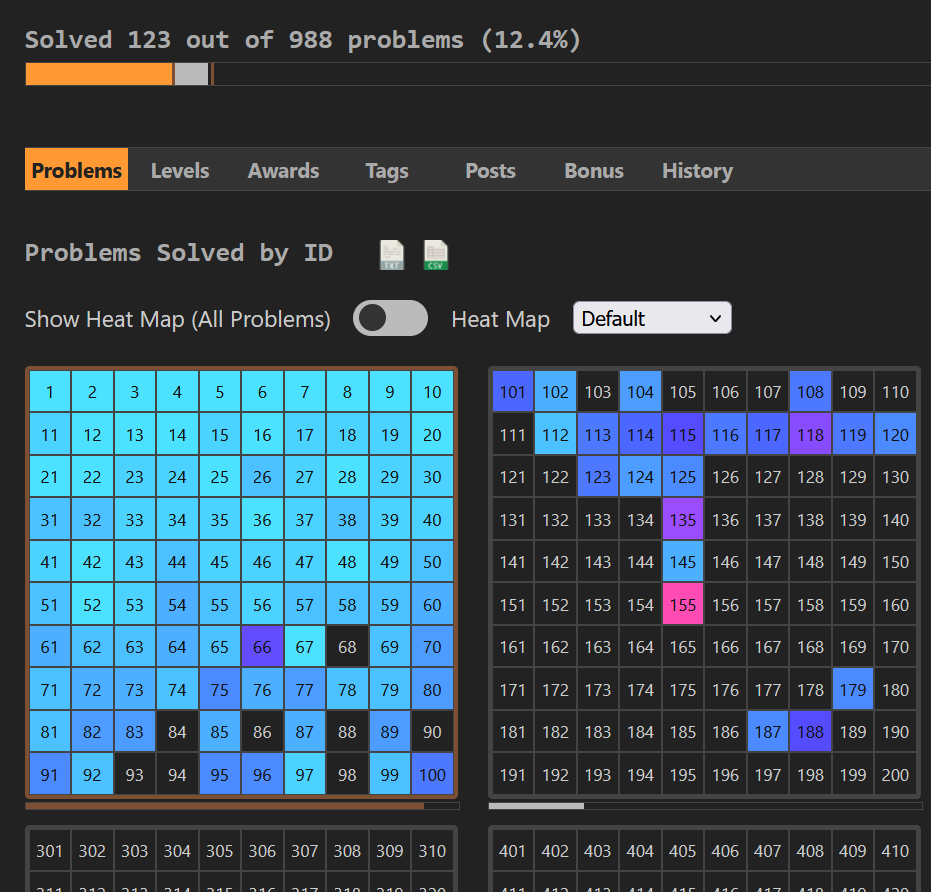The height and width of the screenshot is (892, 931).
Task: Open the Heat Map Default dropdown
Action: point(652,319)
